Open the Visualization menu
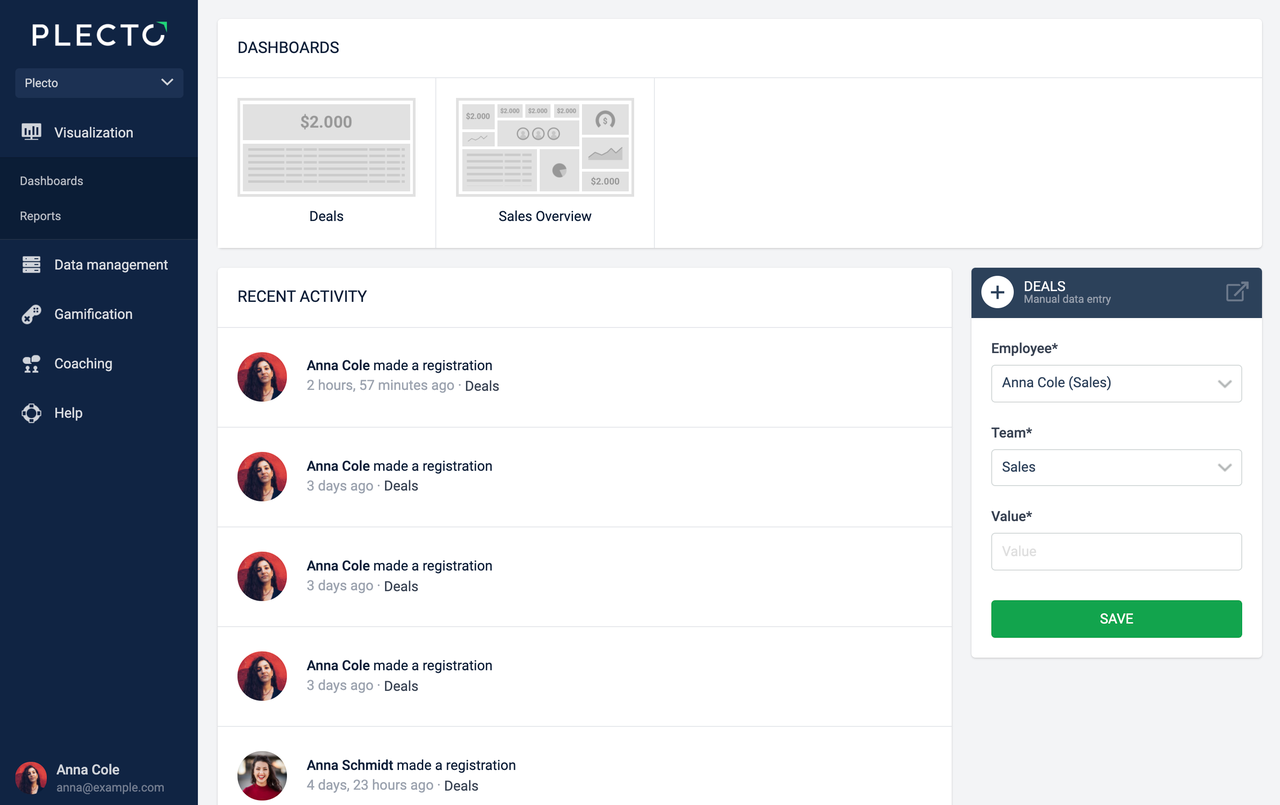The image size is (1280, 805). point(99,132)
